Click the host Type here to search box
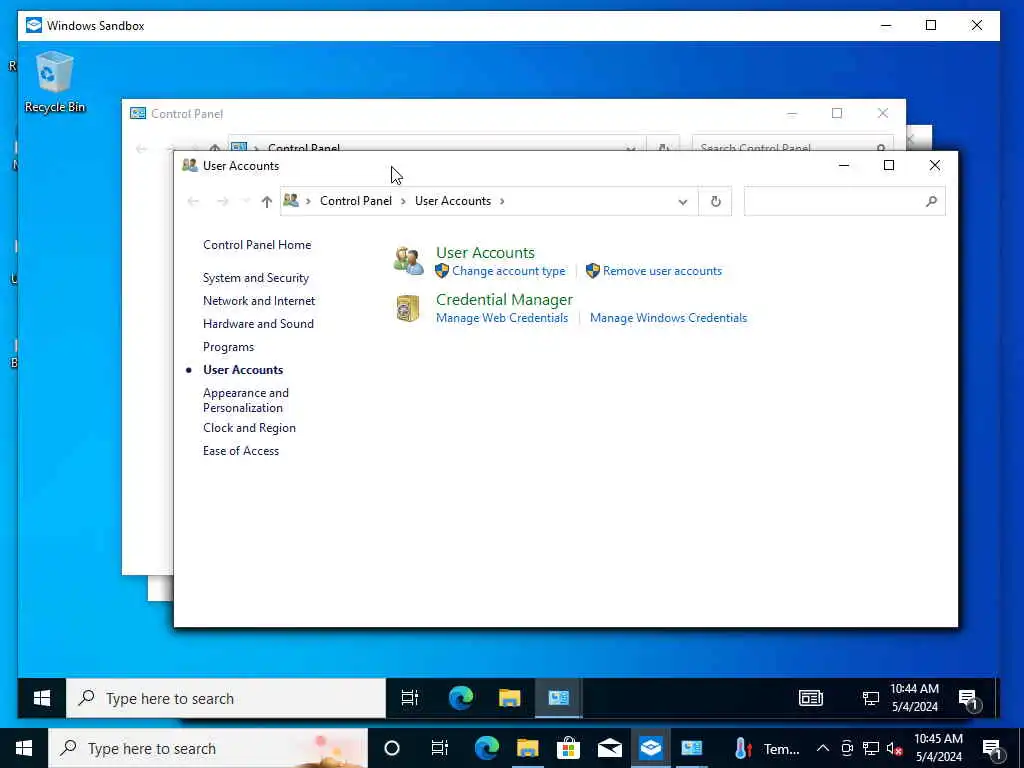Image resolution: width=1024 pixels, height=768 pixels. [x=208, y=748]
